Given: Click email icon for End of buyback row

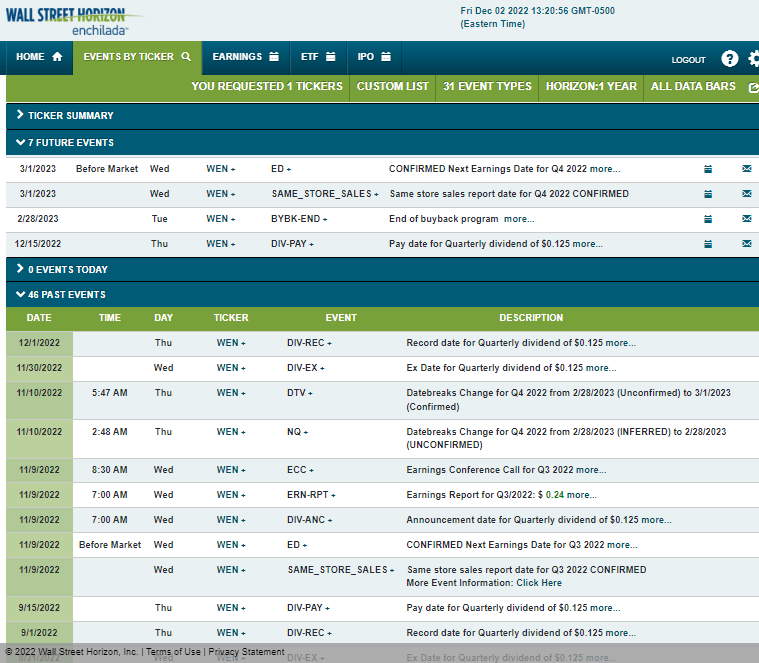Looking at the screenshot, I should (x=746, y=219).
